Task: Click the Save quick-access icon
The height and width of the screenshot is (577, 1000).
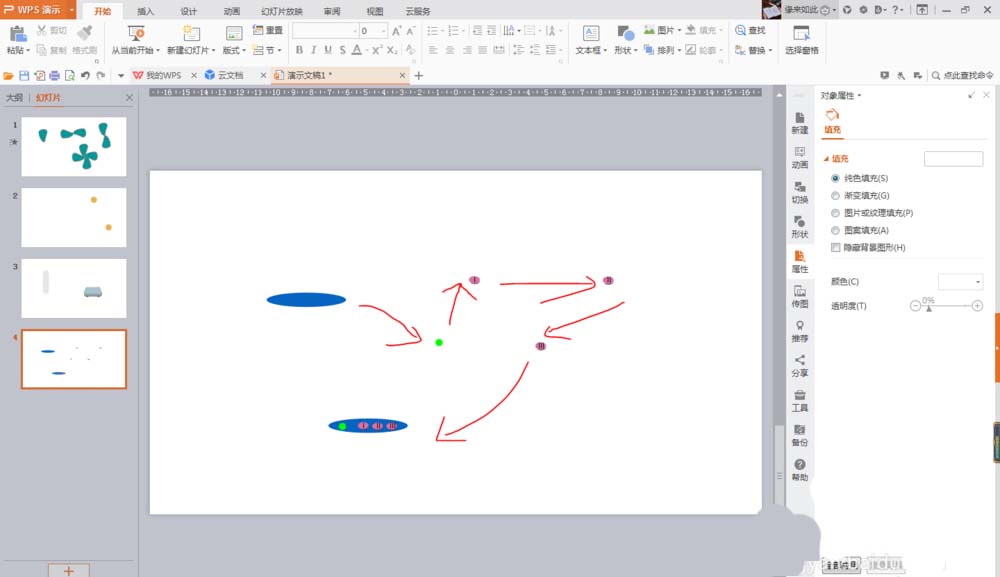Action: [24, 75]
